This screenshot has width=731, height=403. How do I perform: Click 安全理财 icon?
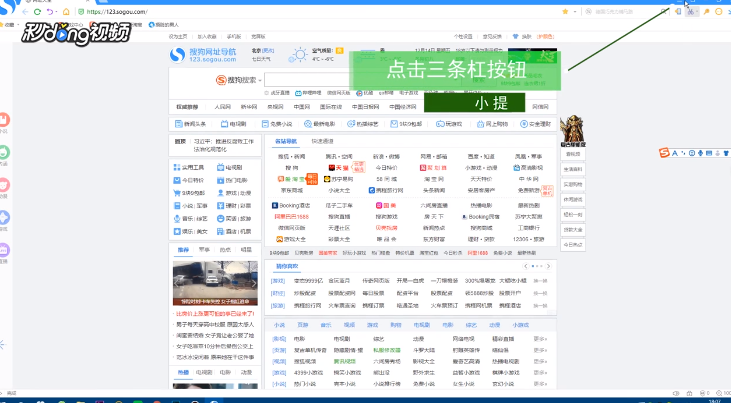coord(524,124)
